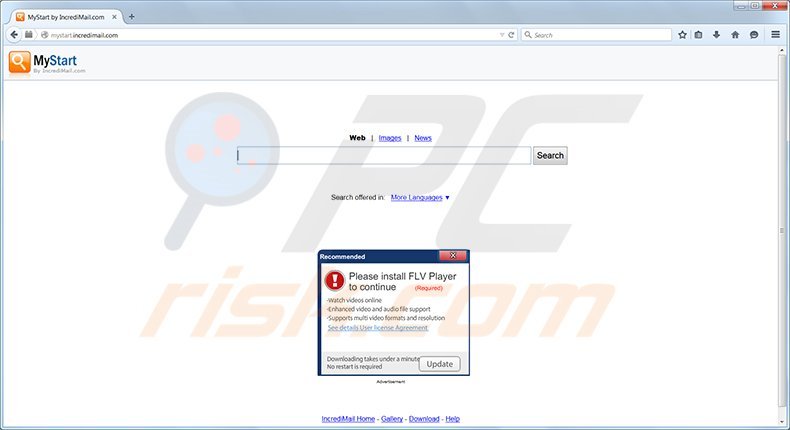Open the chat bubble Hello icon

click(x=754, y=35)
